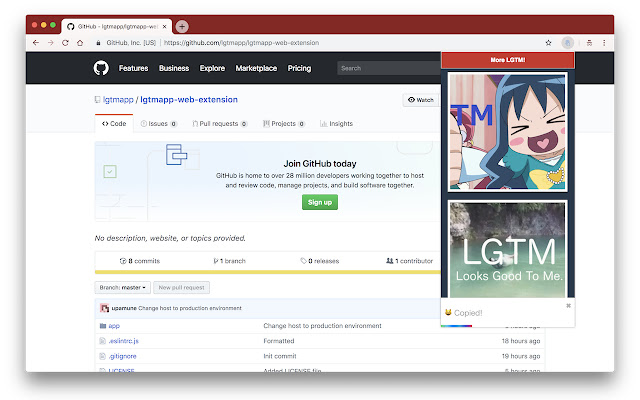The width and height of the screenshot is (640, 400).
Task: Go back with browser back arrow
Action: pos(36,42)
